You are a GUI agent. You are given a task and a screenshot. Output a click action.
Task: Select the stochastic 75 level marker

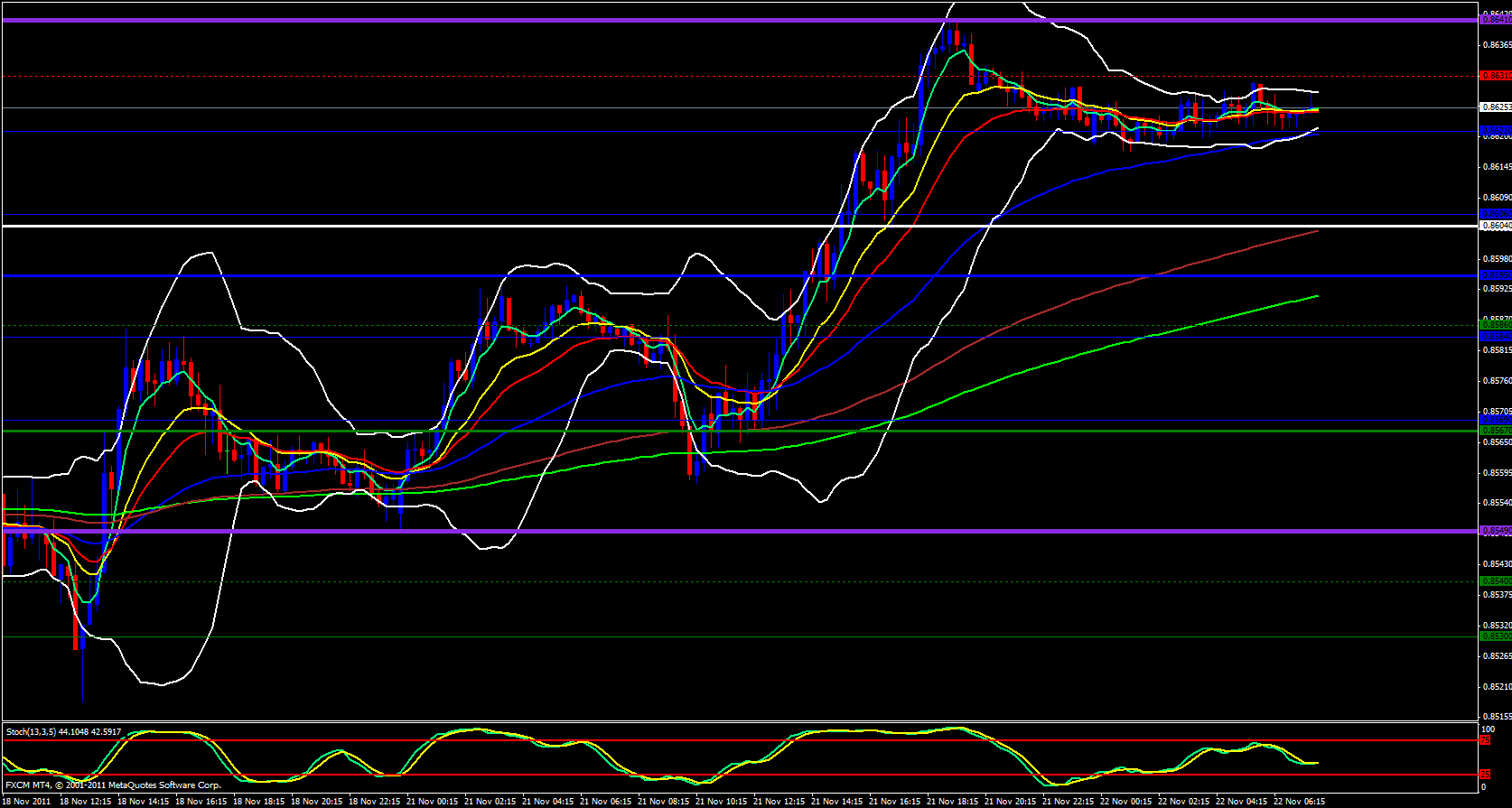(x=1484, y=740)
